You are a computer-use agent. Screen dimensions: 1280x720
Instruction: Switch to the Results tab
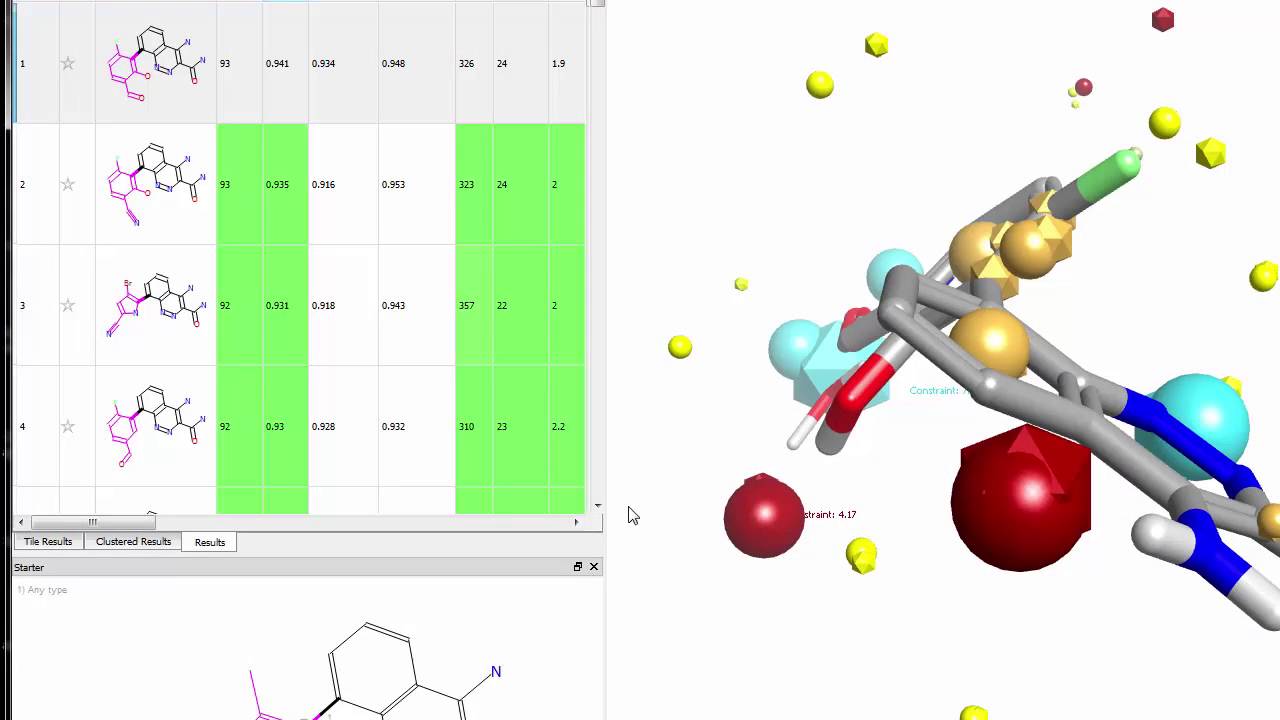point(210,542)
